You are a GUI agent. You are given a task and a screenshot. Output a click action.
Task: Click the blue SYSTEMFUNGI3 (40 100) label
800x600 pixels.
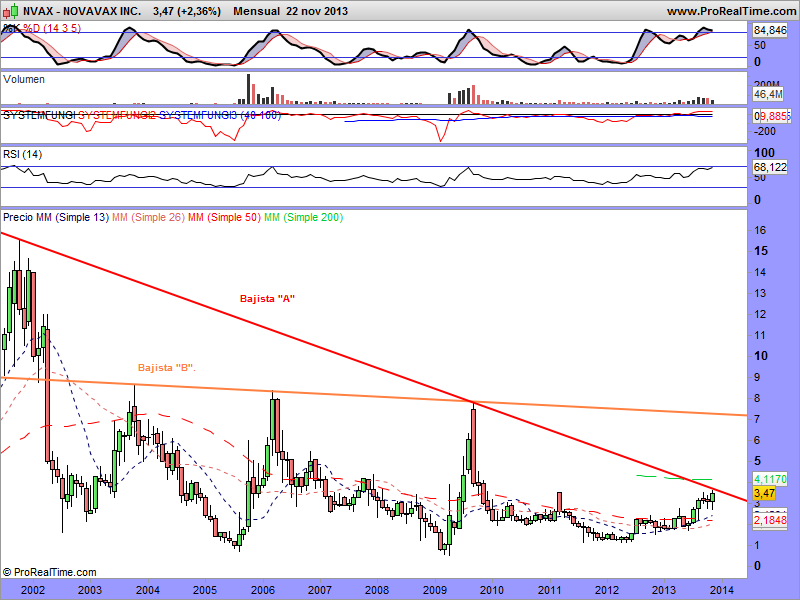[220, 115]
